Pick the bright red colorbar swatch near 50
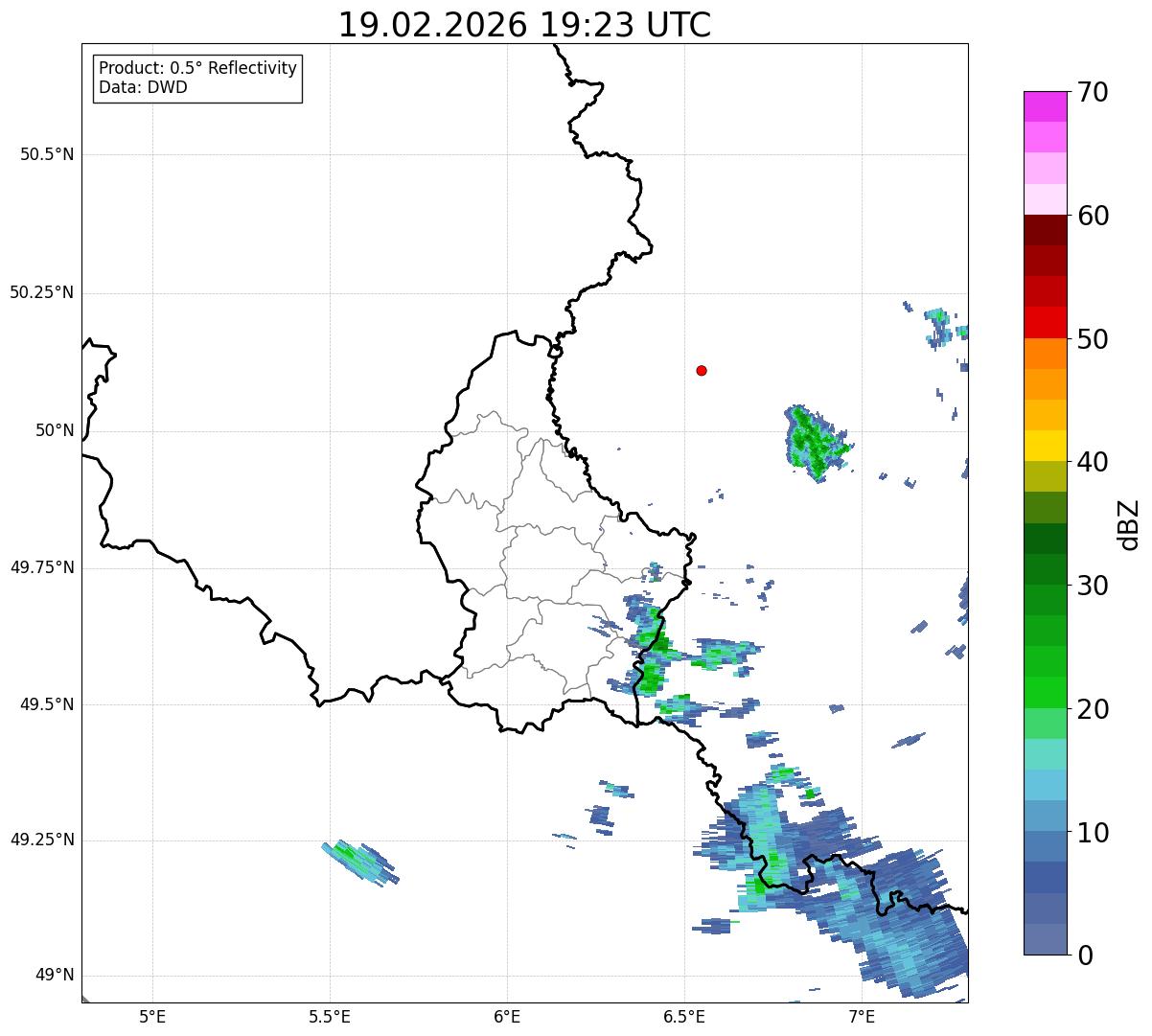This screenshot has width=1152, height=1036. click(x=1046, y=323)
